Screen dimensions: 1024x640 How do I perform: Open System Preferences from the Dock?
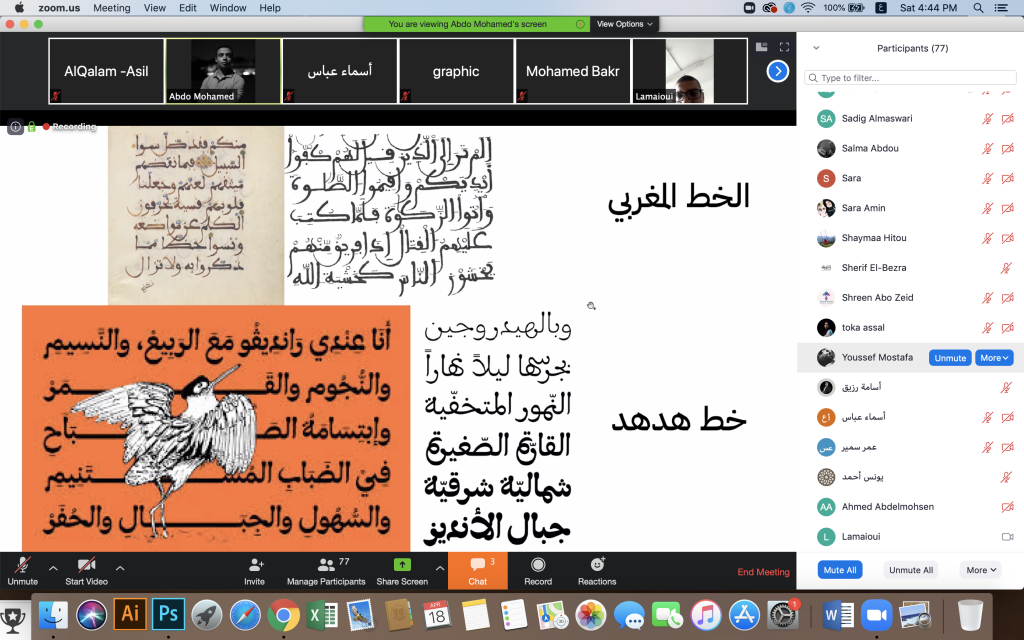click(x=782, y=615)
